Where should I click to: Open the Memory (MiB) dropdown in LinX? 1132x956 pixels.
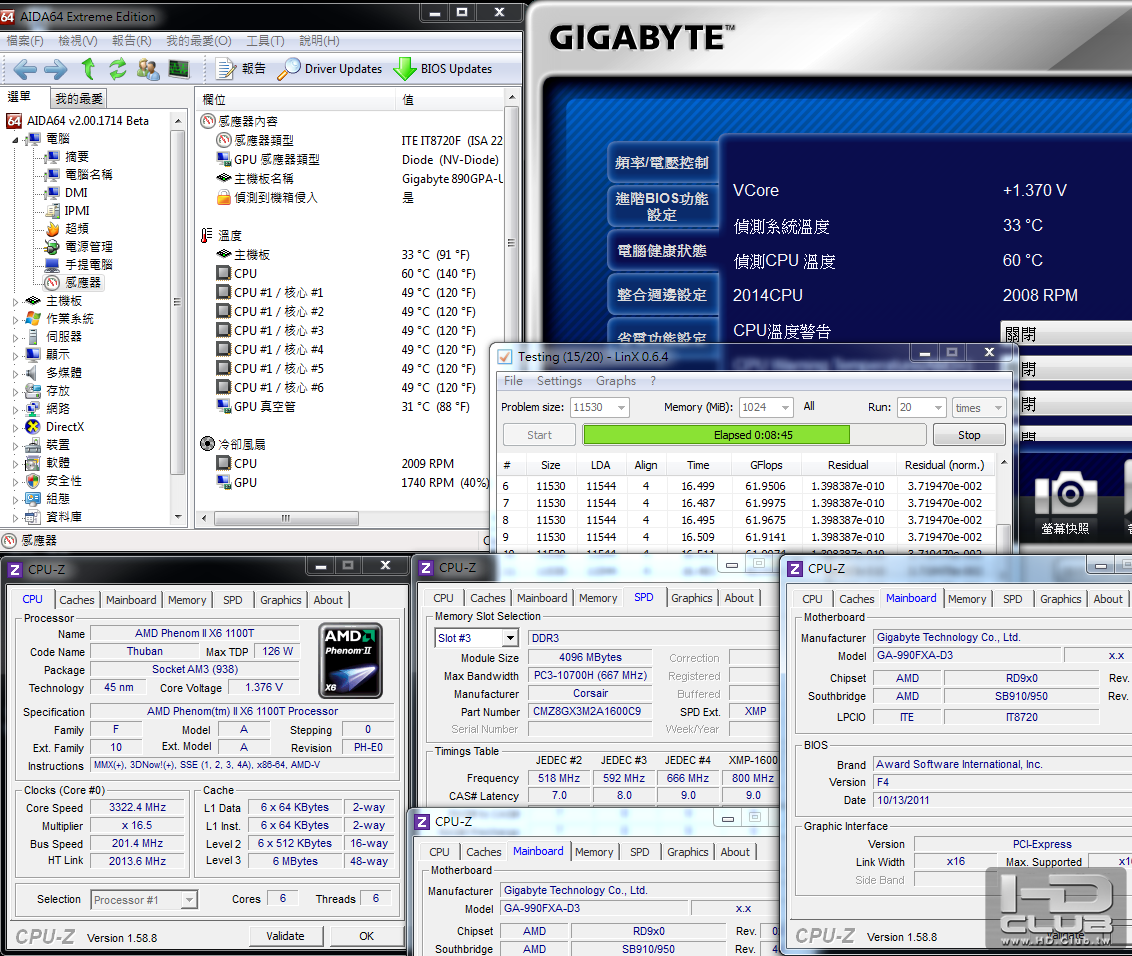click(785, 407)
